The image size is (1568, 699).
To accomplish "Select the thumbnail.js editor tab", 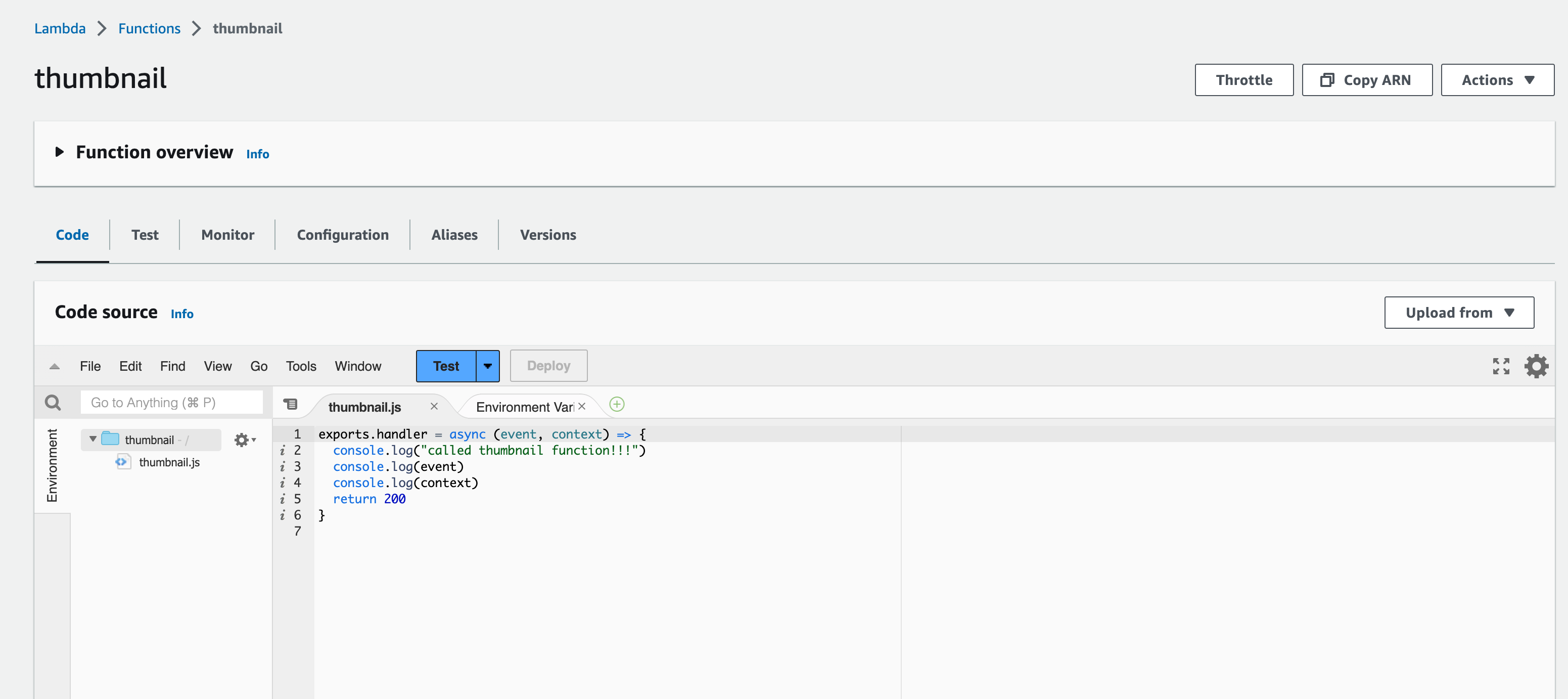I will [x=364, y=407].
